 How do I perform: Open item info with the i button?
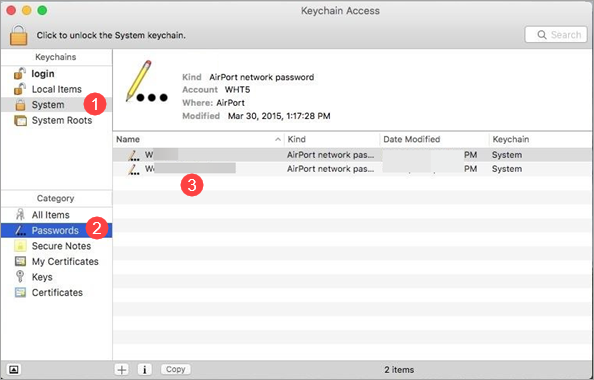coord(145,369)
